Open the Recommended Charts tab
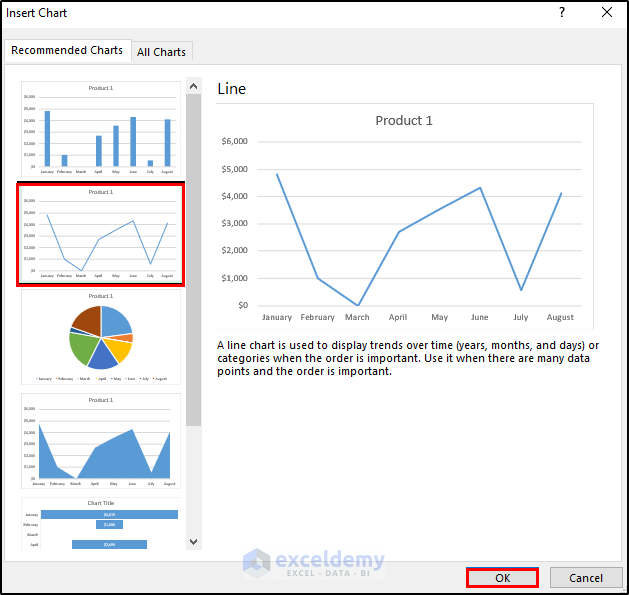The width and height of the screenshot is (629, 595). tap(67, 50)
